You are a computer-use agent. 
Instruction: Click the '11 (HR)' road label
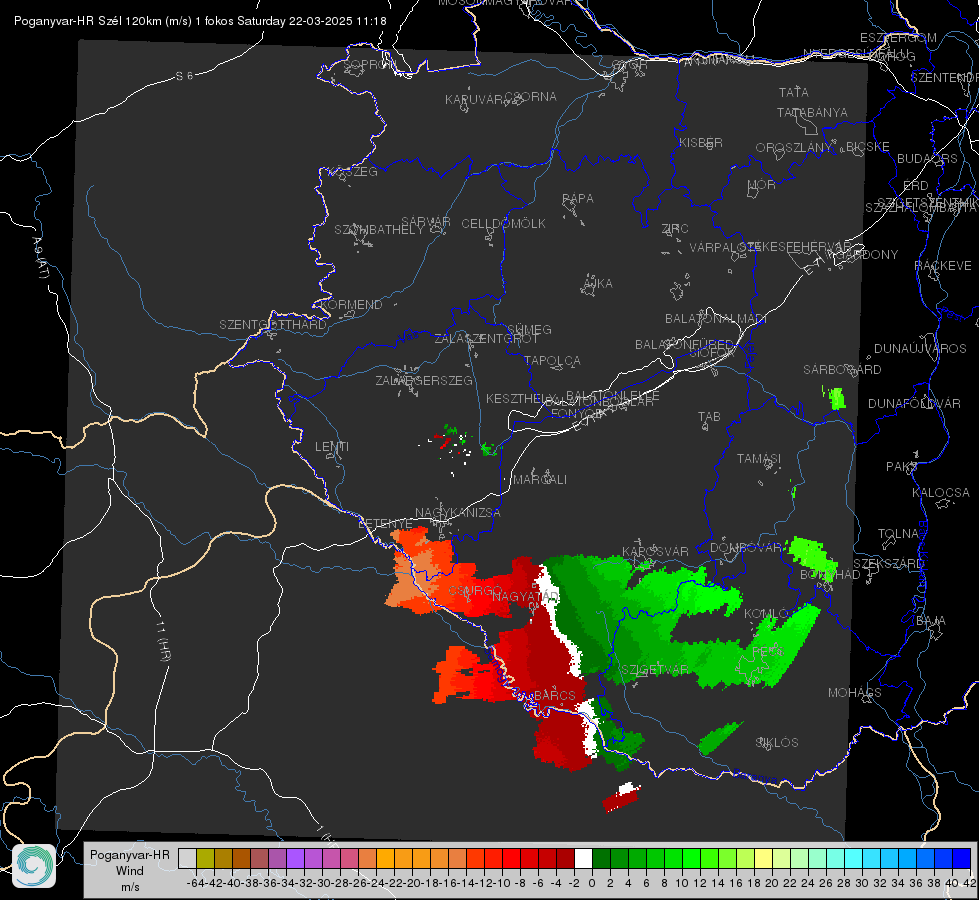163,641
